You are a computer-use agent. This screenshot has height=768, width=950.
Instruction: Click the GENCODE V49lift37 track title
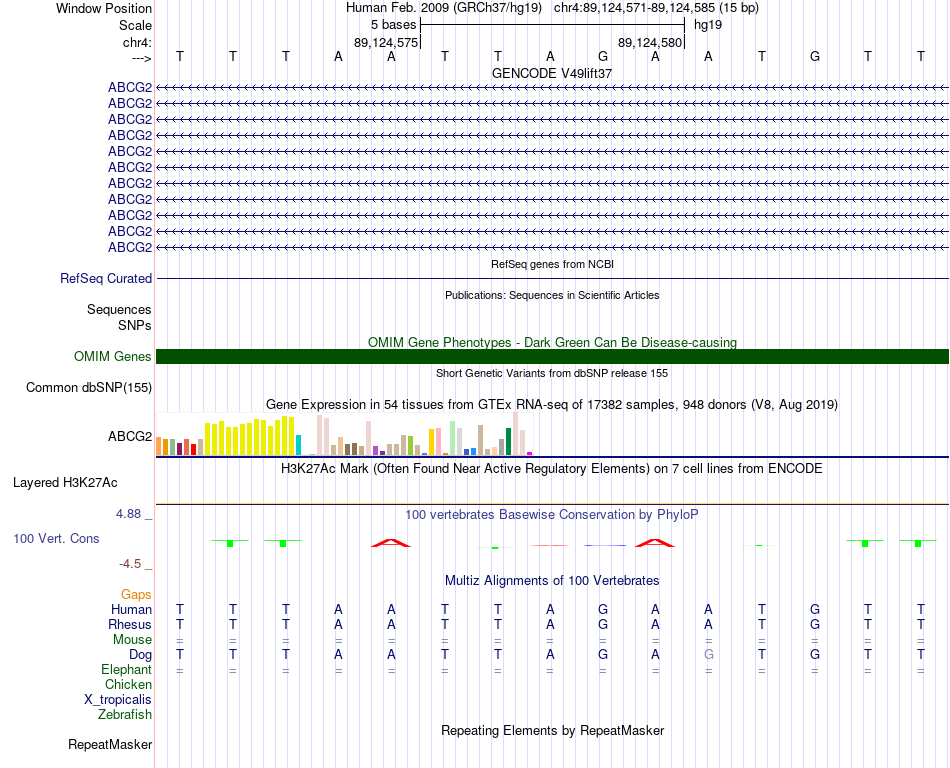tap(552, 73)
